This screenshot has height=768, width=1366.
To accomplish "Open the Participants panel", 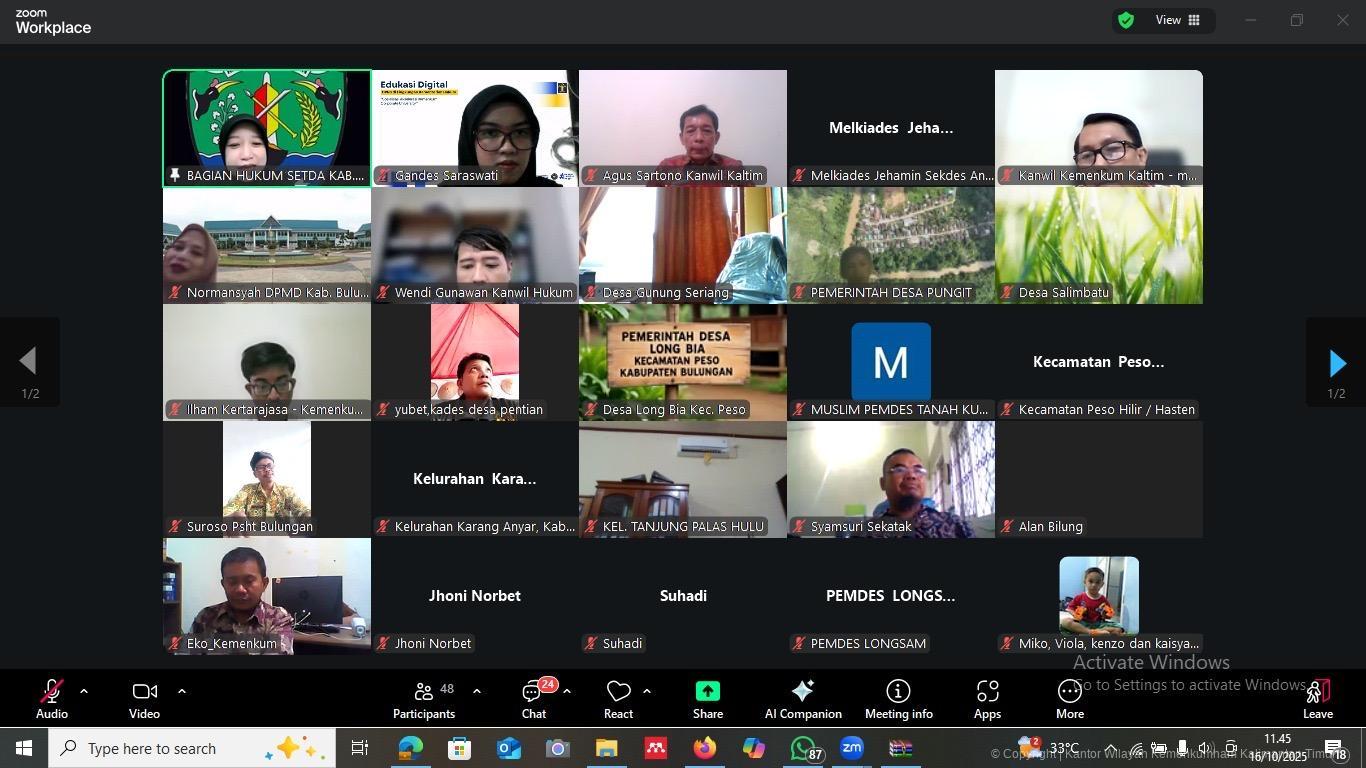I will [x=424, y=699].
